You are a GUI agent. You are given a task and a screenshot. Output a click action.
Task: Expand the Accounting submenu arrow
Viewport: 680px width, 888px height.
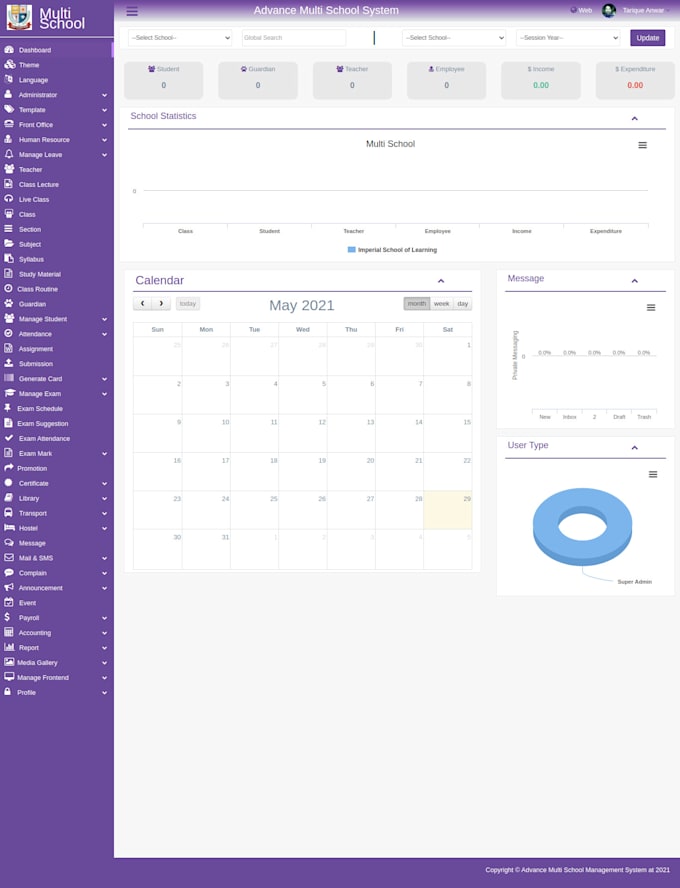[105, 633]
